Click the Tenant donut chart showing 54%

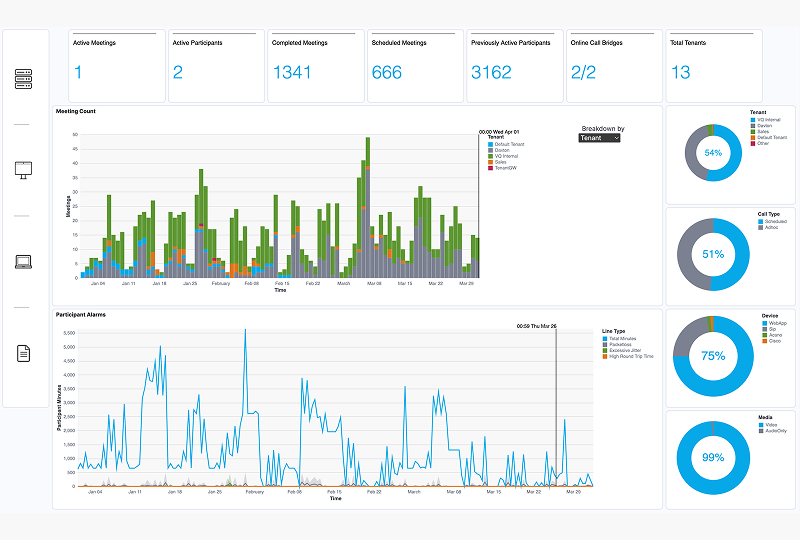click(x=713, y=153)
